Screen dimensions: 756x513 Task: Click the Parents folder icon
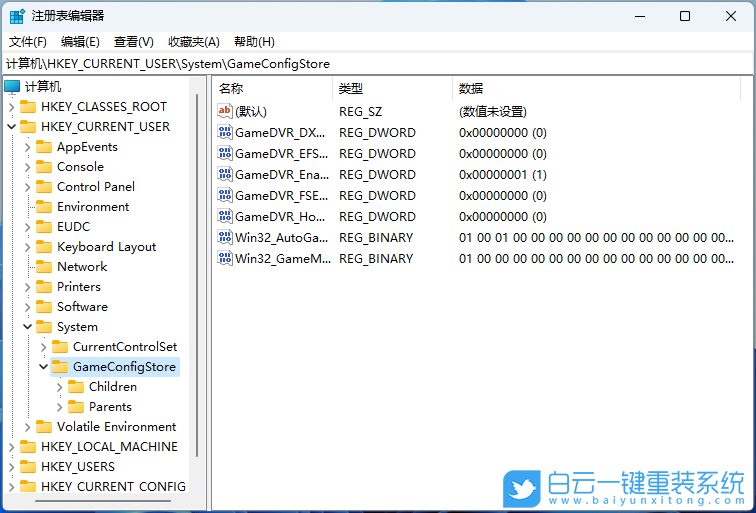click(76, 407)
